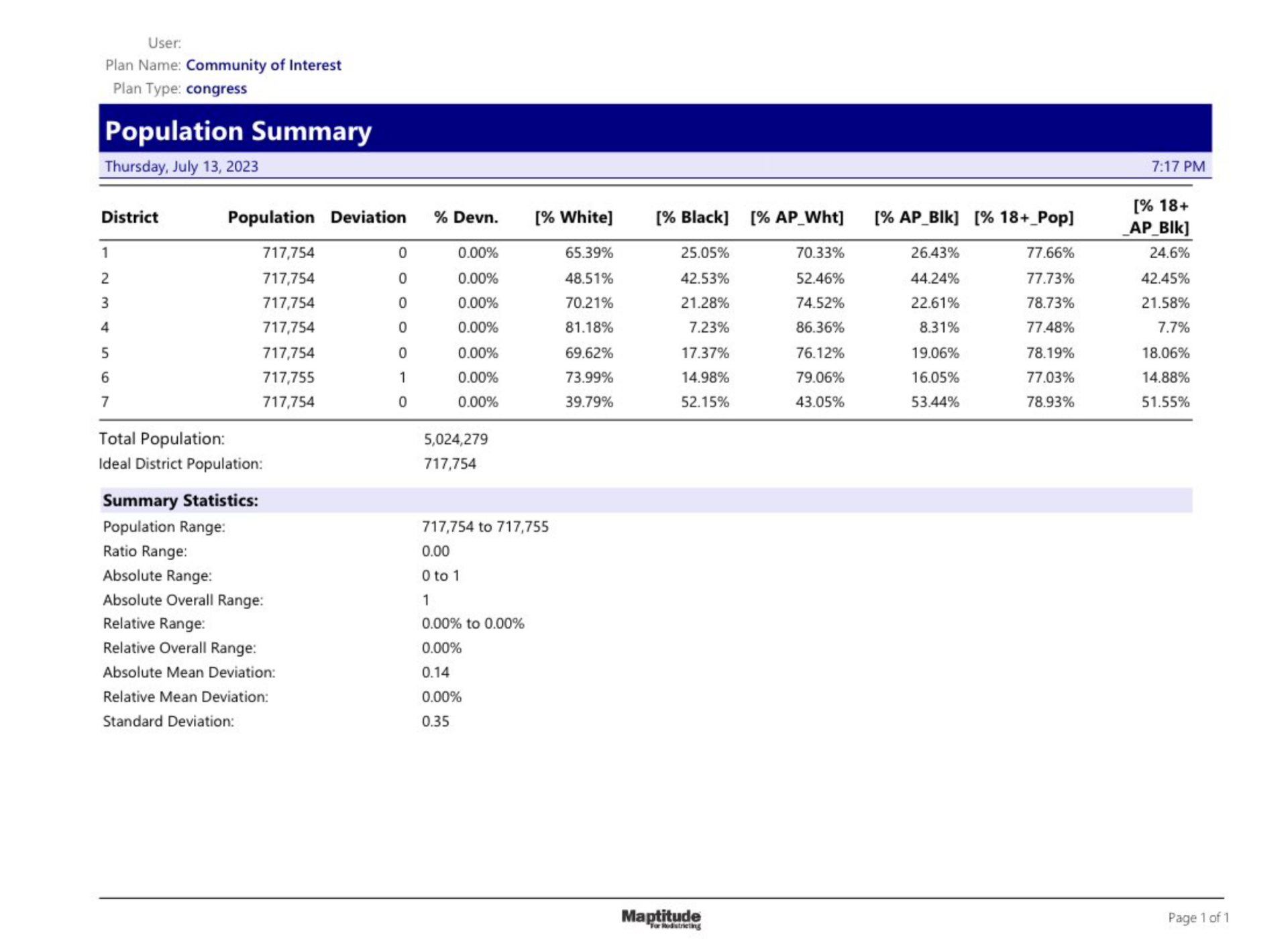Select the District column header
Image resolution: width=1288 pixels, height=945 pixels.
tap(129, 217)
